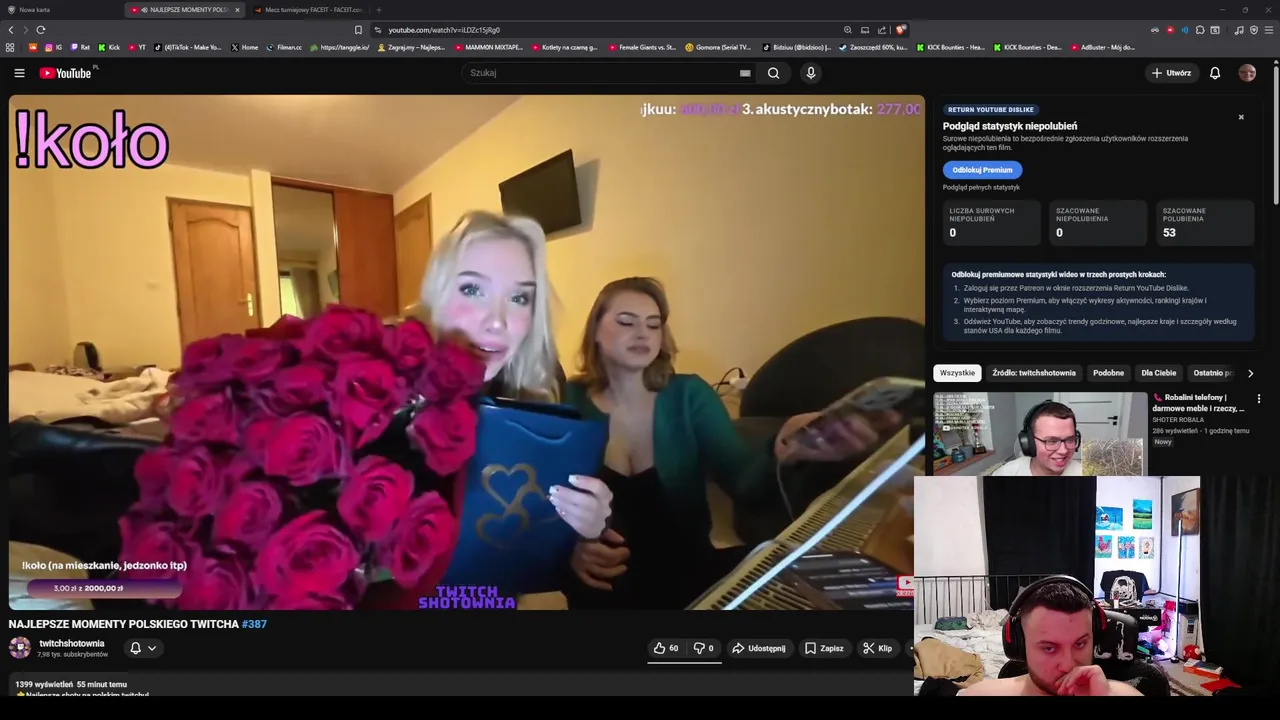The width and height of the screenshot is (1280, 720).
Task: Create a clip with Klip button
Action: [x=878, y=648]
